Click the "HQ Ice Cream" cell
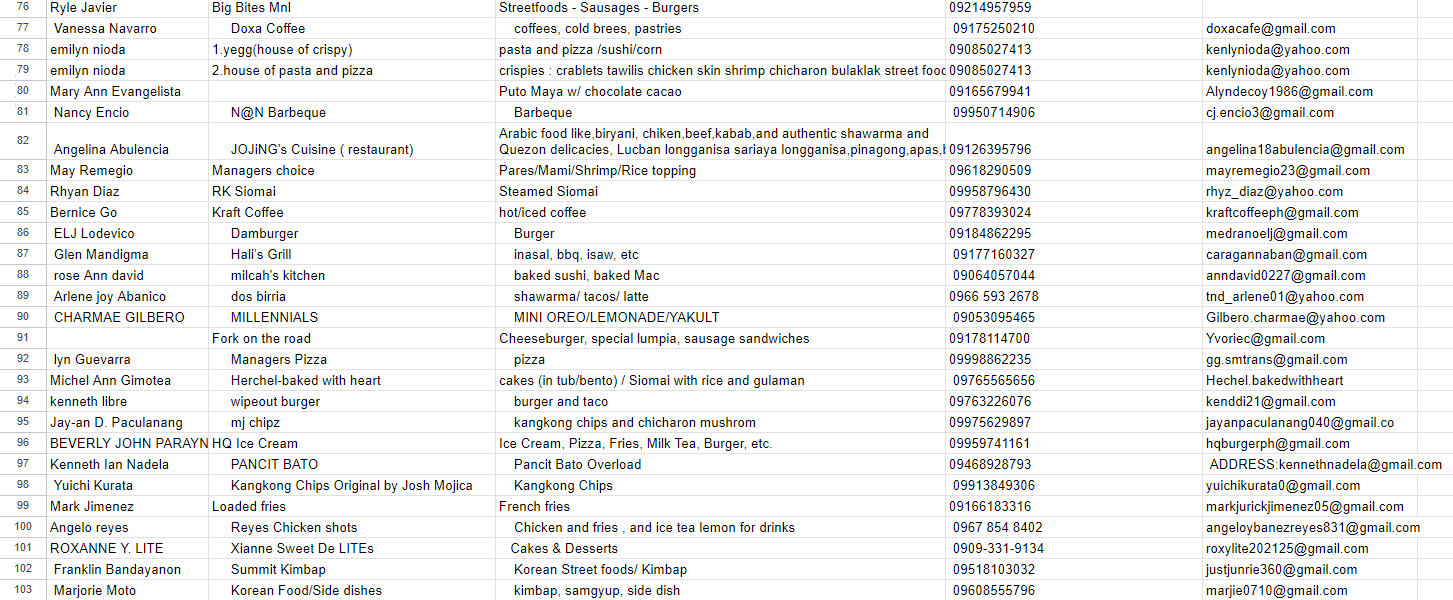This screenshot has height=600, width=1453. click(x=255, y=443)
